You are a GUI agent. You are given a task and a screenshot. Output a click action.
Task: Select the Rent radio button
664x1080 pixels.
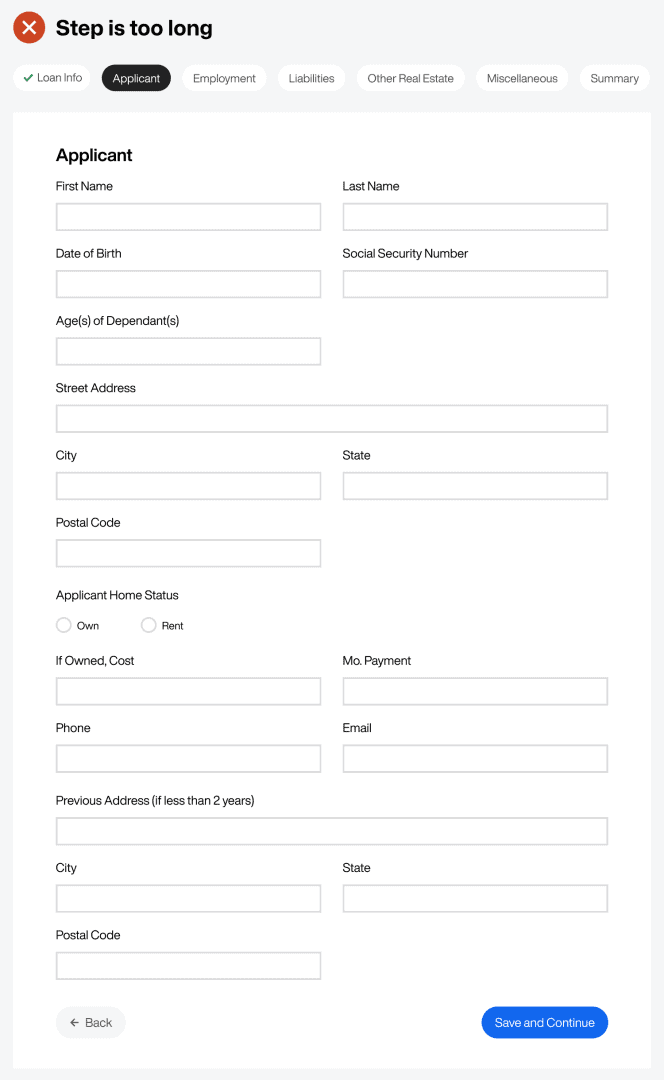pos(148,625)
